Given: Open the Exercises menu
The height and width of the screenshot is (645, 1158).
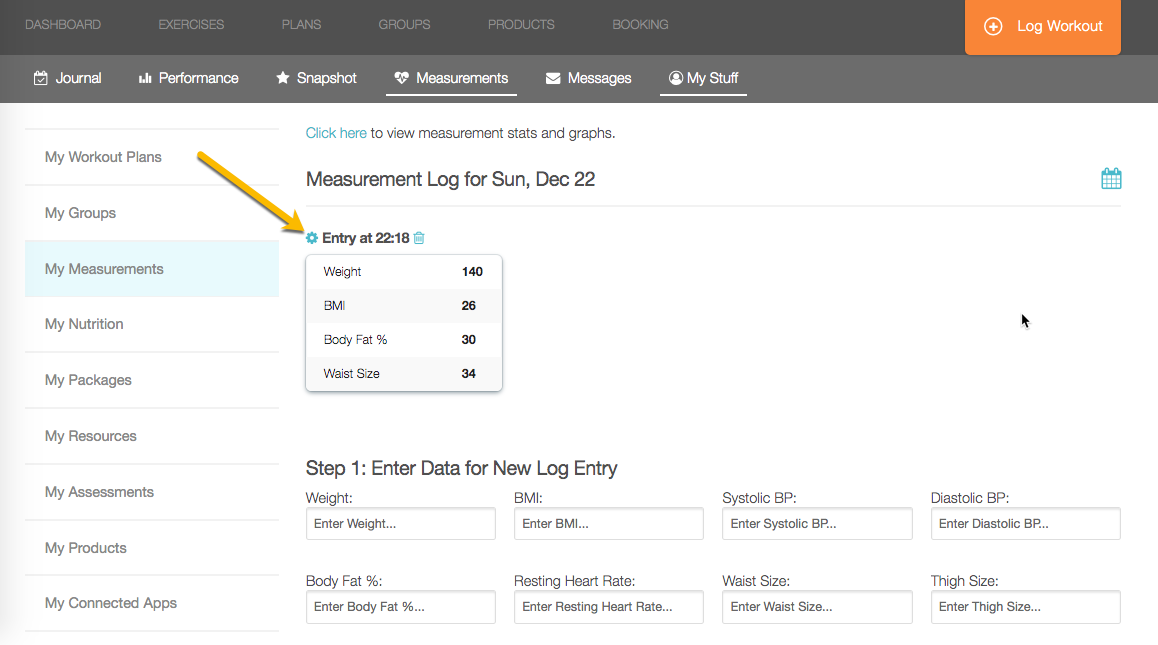Looking at the screenshot, I should (191, 24).
